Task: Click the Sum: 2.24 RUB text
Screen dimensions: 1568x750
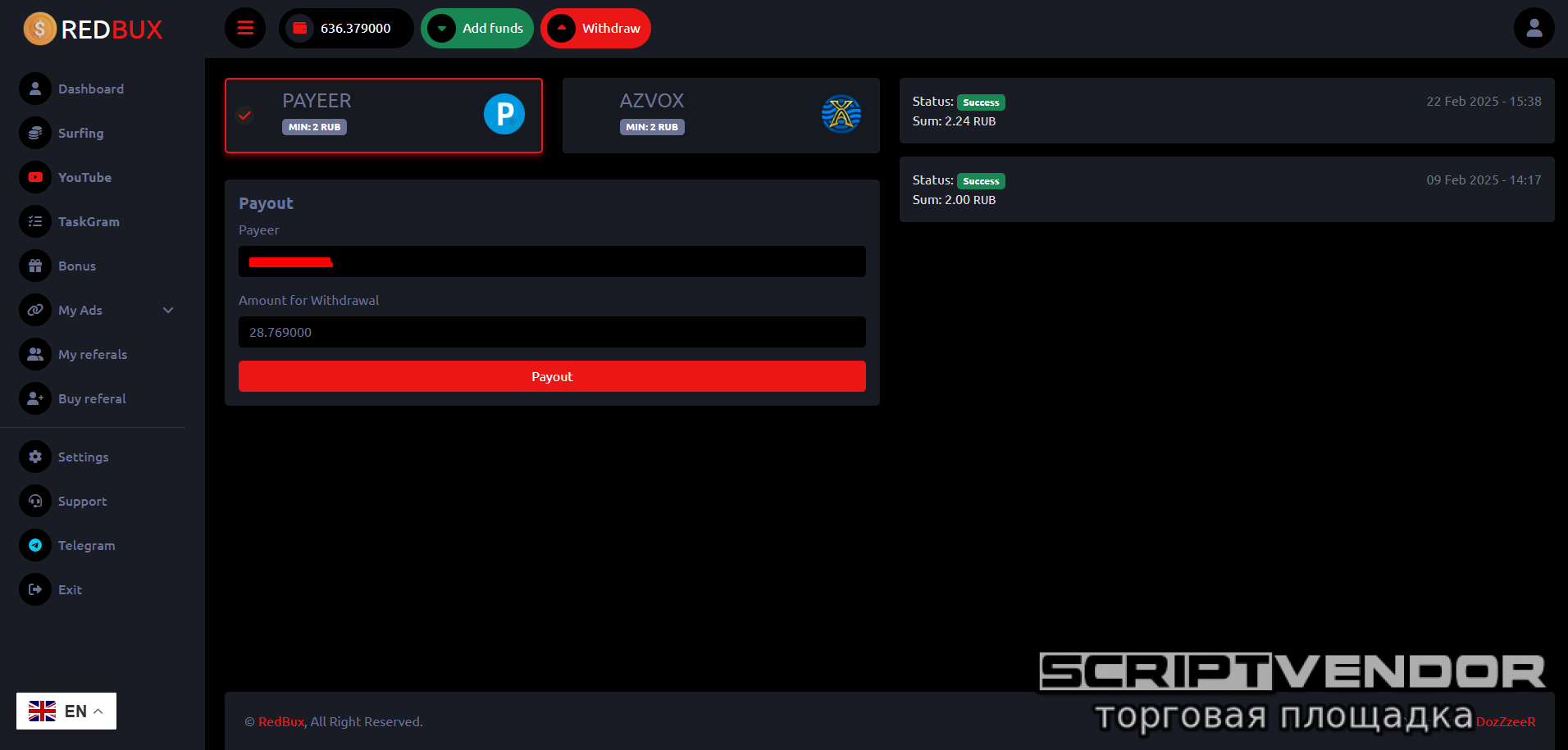Action: (x=954, y=121)
